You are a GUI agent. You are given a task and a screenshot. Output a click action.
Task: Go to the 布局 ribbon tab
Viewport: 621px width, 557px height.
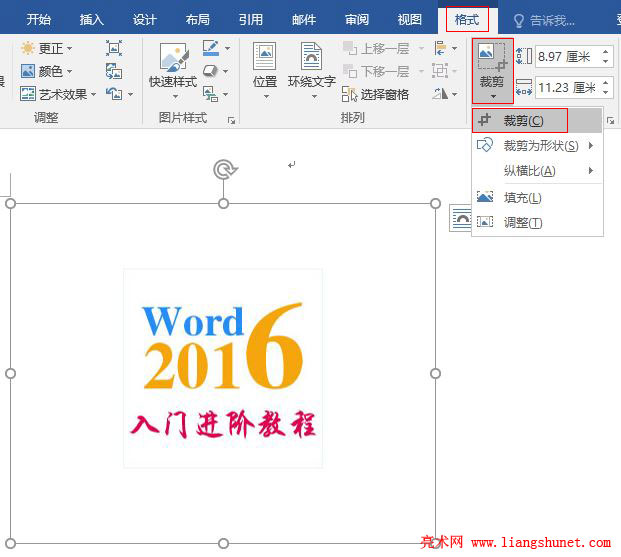198,19
